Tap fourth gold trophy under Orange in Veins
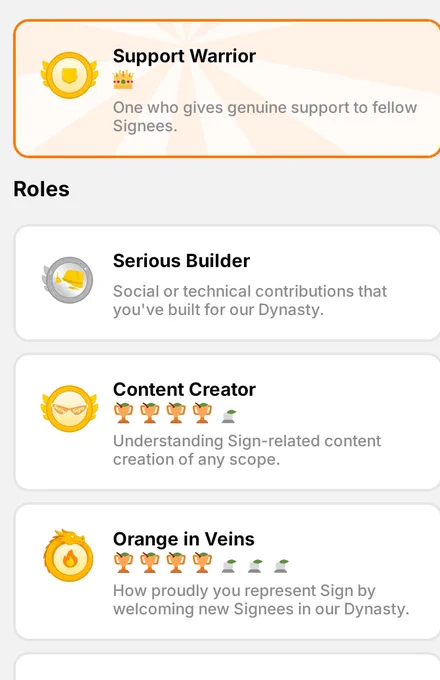 (x=202, y=562)
